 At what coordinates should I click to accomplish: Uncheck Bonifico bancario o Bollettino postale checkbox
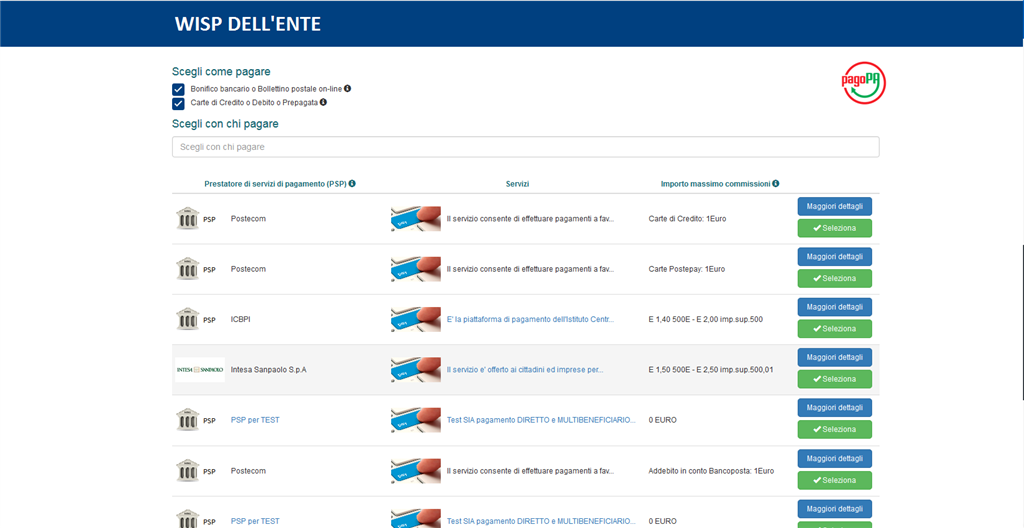179,89
